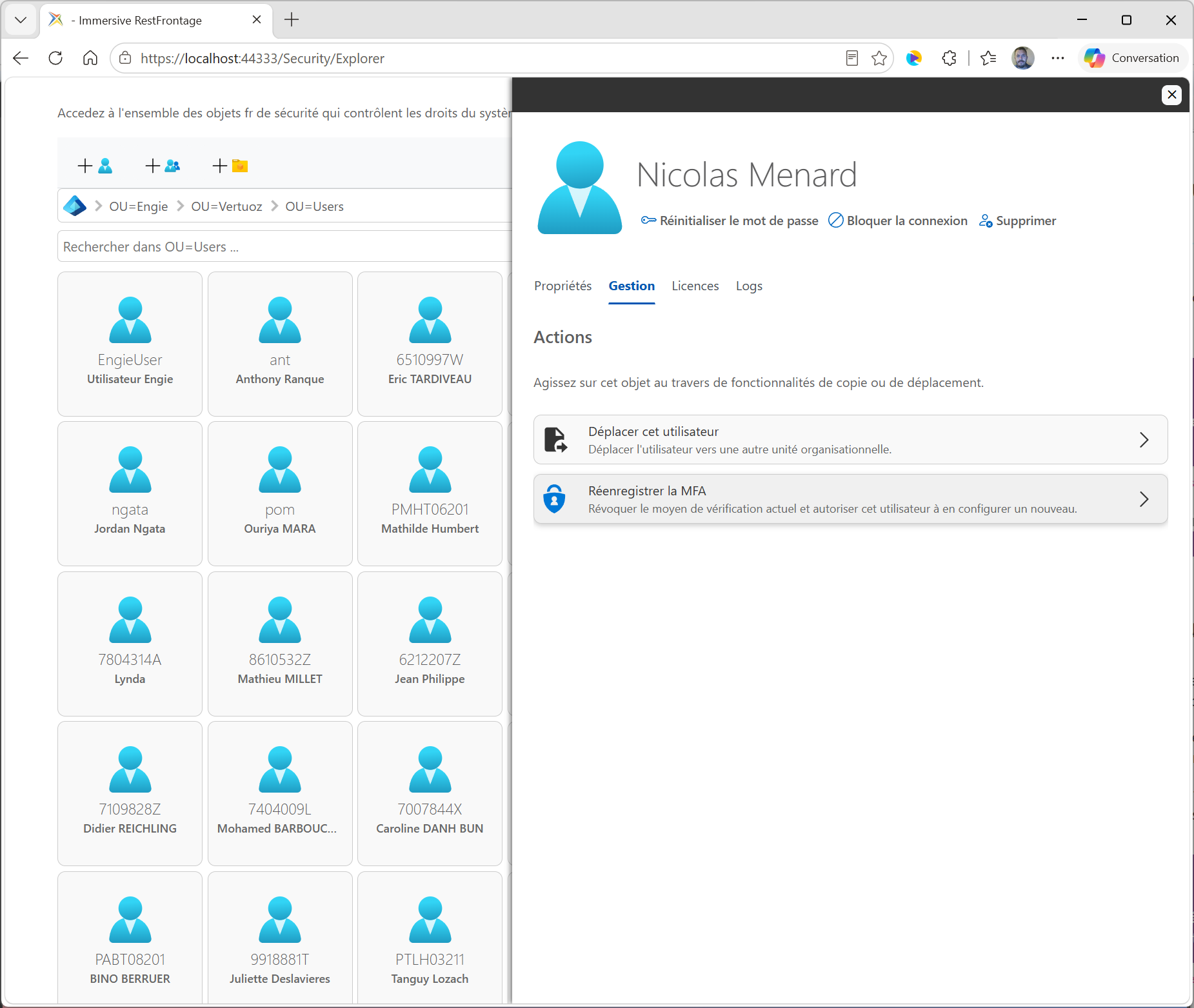Click the favorites star icon in address bar
1194x1008 pixels.
pos(879,58)
